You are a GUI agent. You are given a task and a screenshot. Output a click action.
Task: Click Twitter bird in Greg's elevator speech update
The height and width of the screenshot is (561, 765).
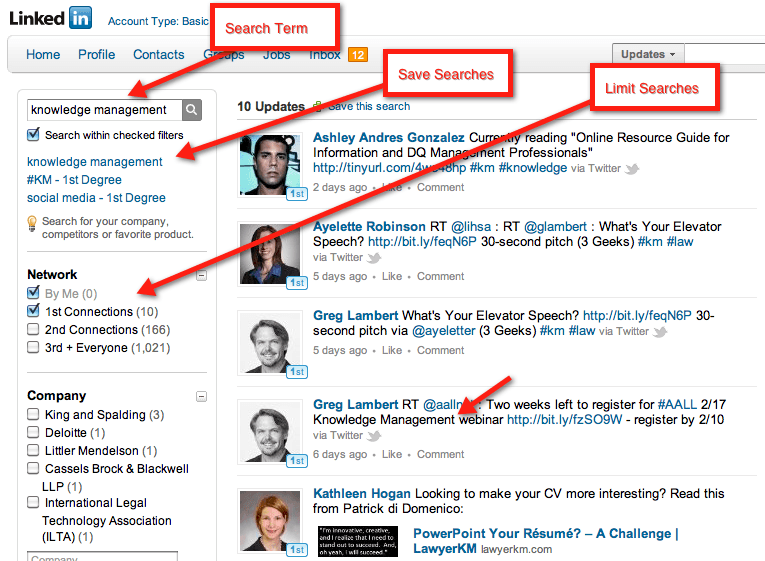tap(660, 332)
